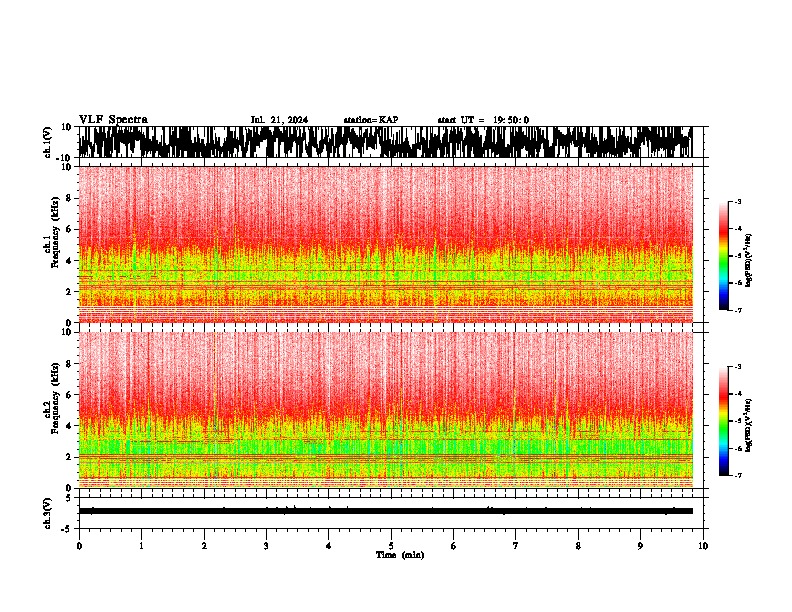Select the "ch.3(V)" axis label
792x612 pixels.
click(48, 513)
